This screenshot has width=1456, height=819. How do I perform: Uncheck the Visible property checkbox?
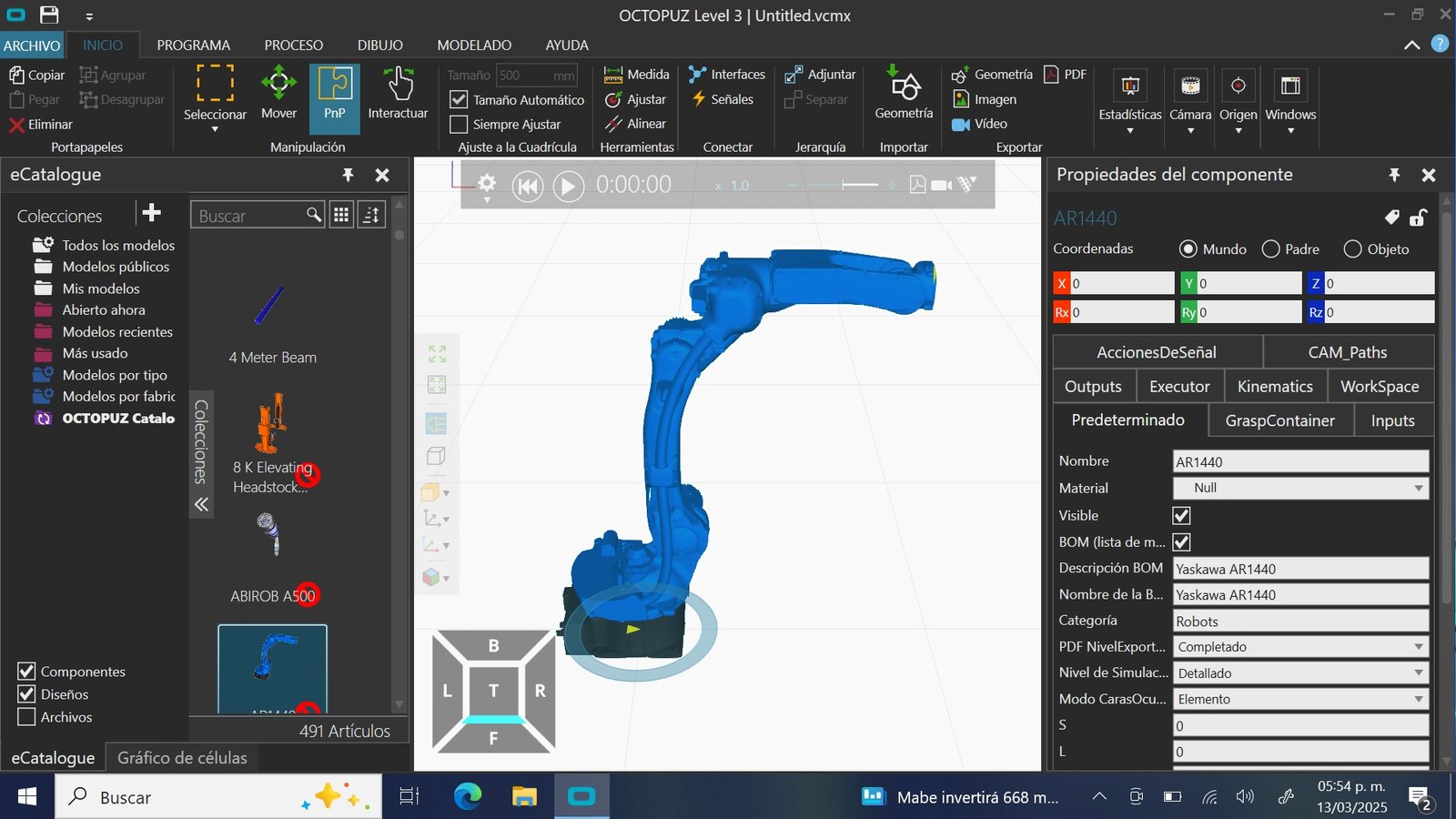[x=1182, y=516]
